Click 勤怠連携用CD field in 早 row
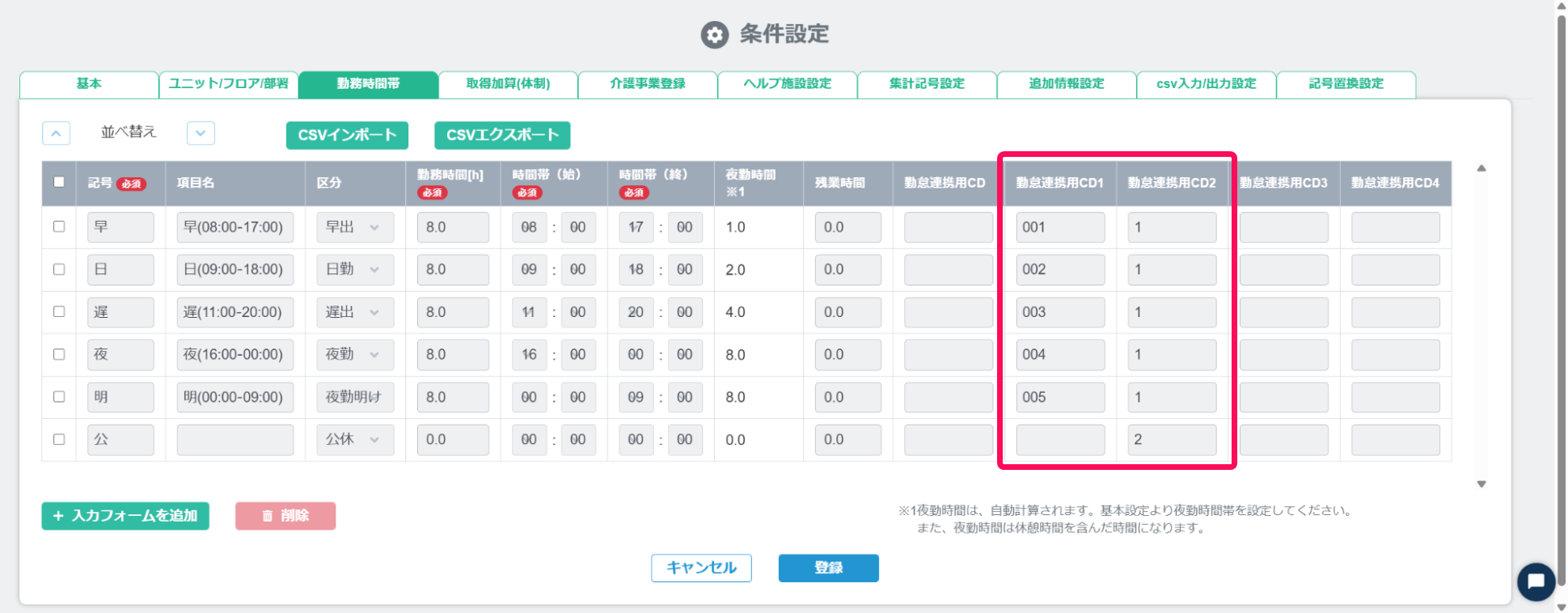The height and width of the screenshot is (613, 1568). click(948, 227)
